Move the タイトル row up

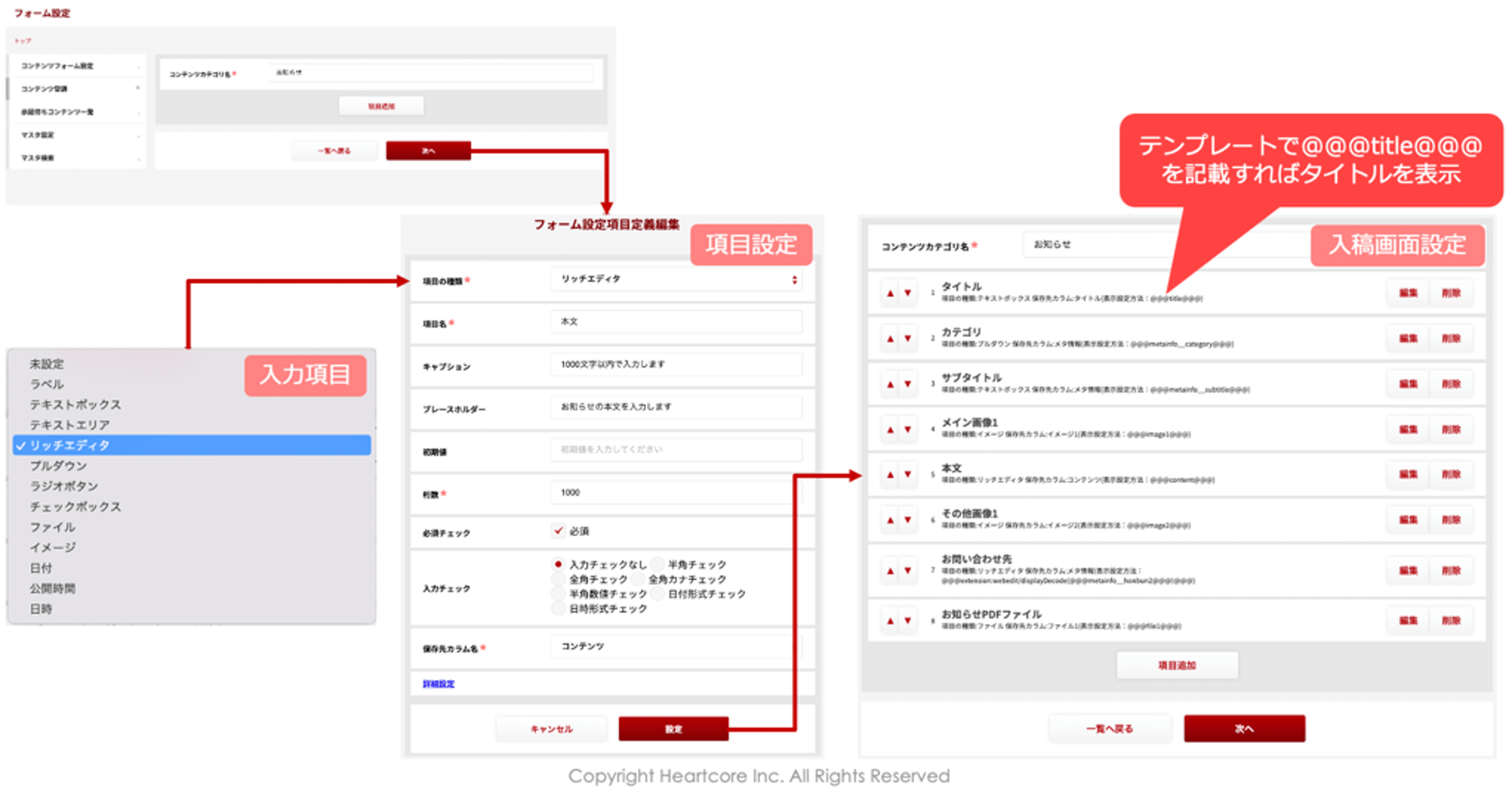click(x=890, y=293)
